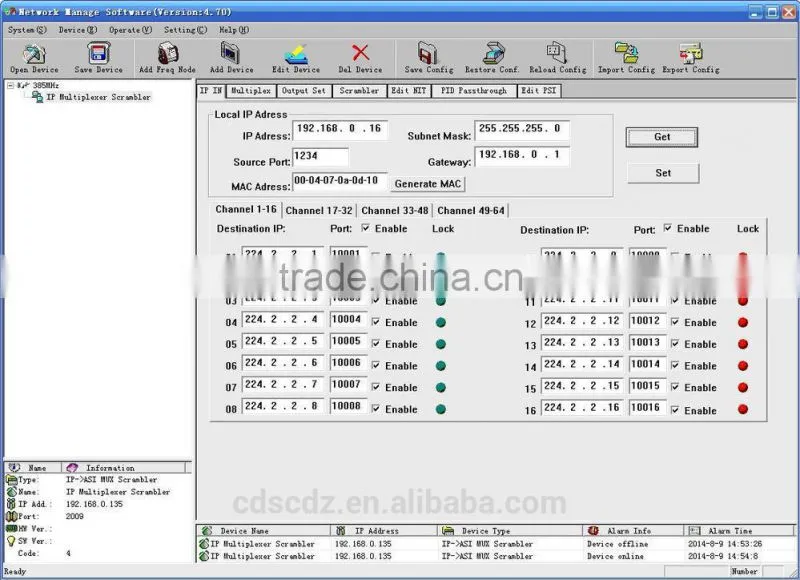Click Add Device toolbar icon
The width and height of the screenshot is (800, 580).
(x=231, y=53)
